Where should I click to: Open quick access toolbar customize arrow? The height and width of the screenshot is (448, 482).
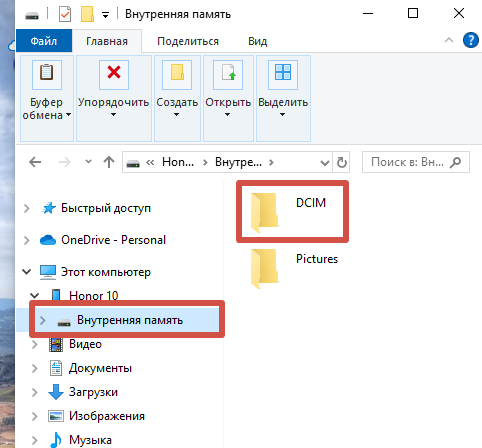click(105, 15)
